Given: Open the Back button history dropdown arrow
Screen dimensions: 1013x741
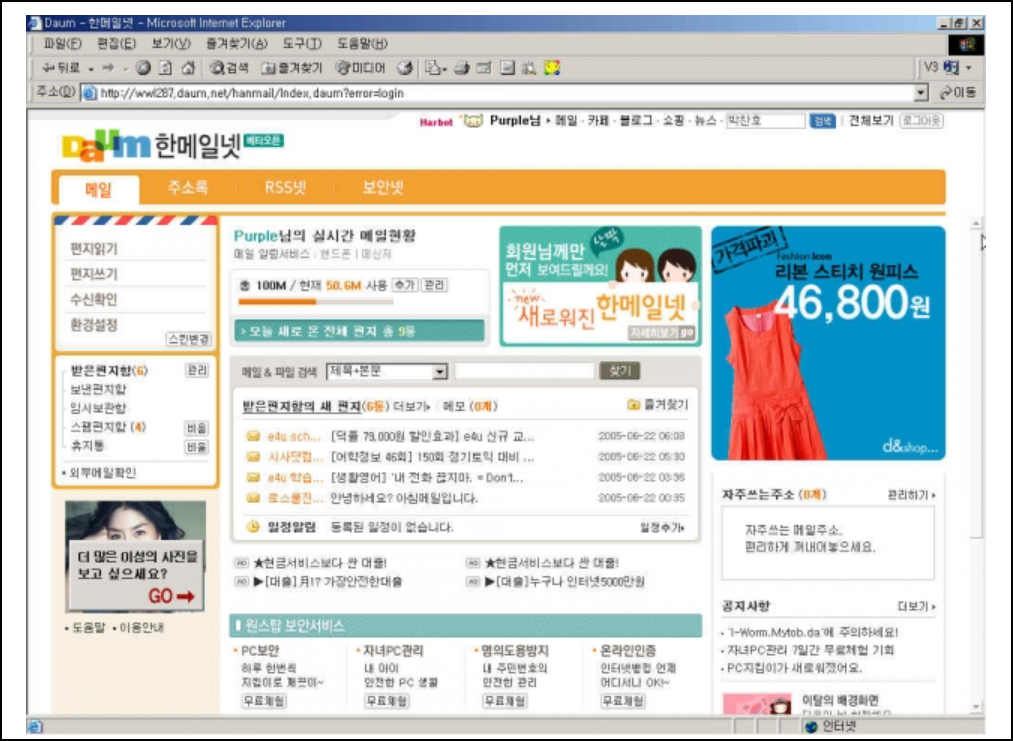Looking at the screenshot, I should (x=91, y=68).
